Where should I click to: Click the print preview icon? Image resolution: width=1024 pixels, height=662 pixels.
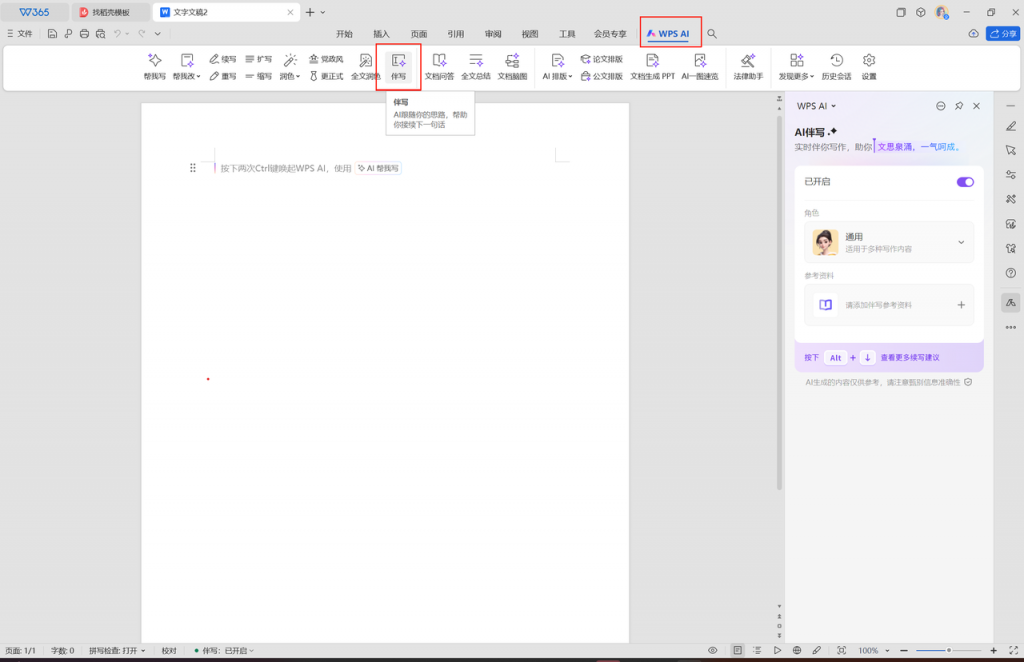click(x=101, y=33)
